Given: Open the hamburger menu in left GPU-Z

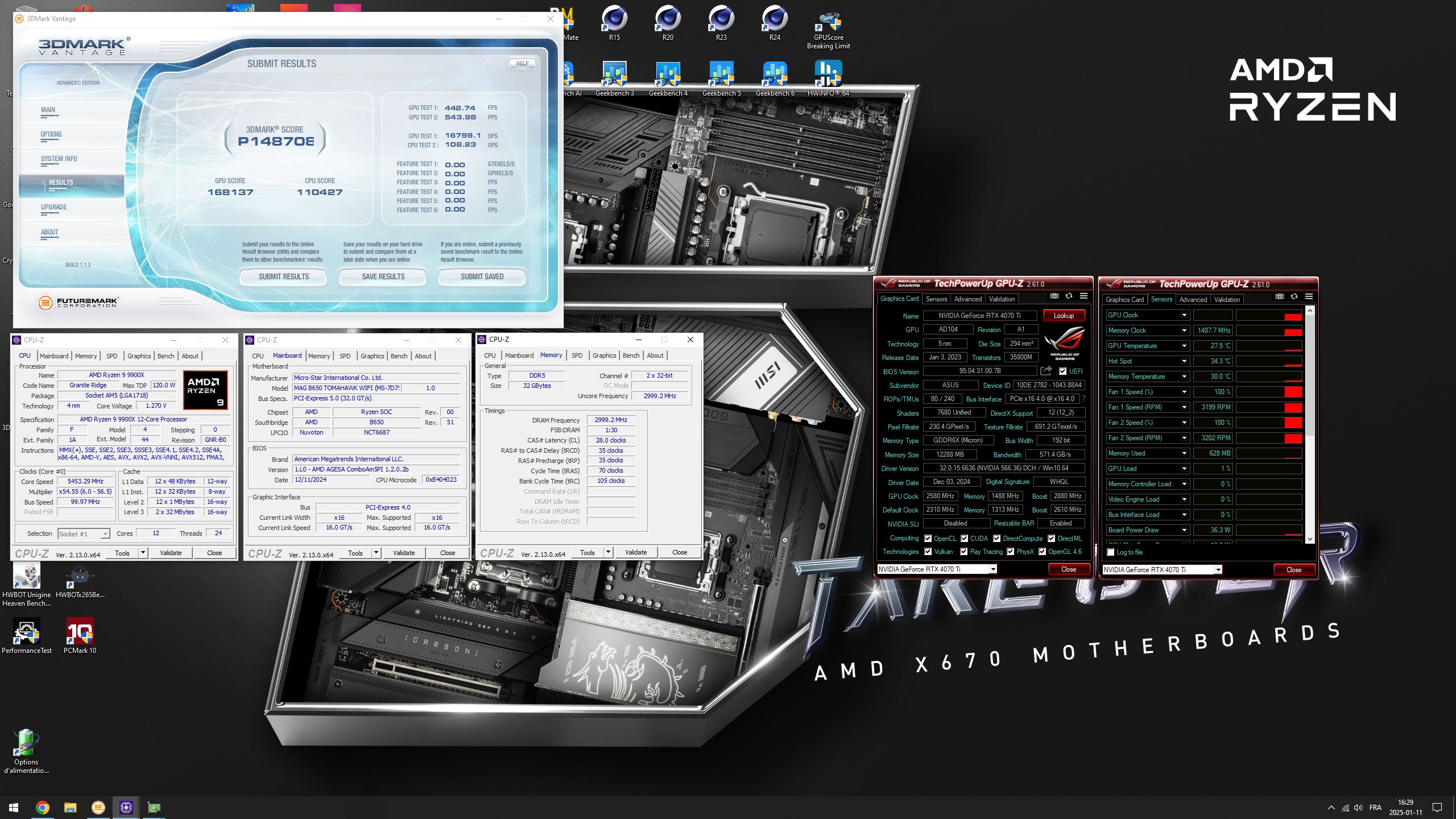Looking at the screenshot, I should click(1083, 296).
